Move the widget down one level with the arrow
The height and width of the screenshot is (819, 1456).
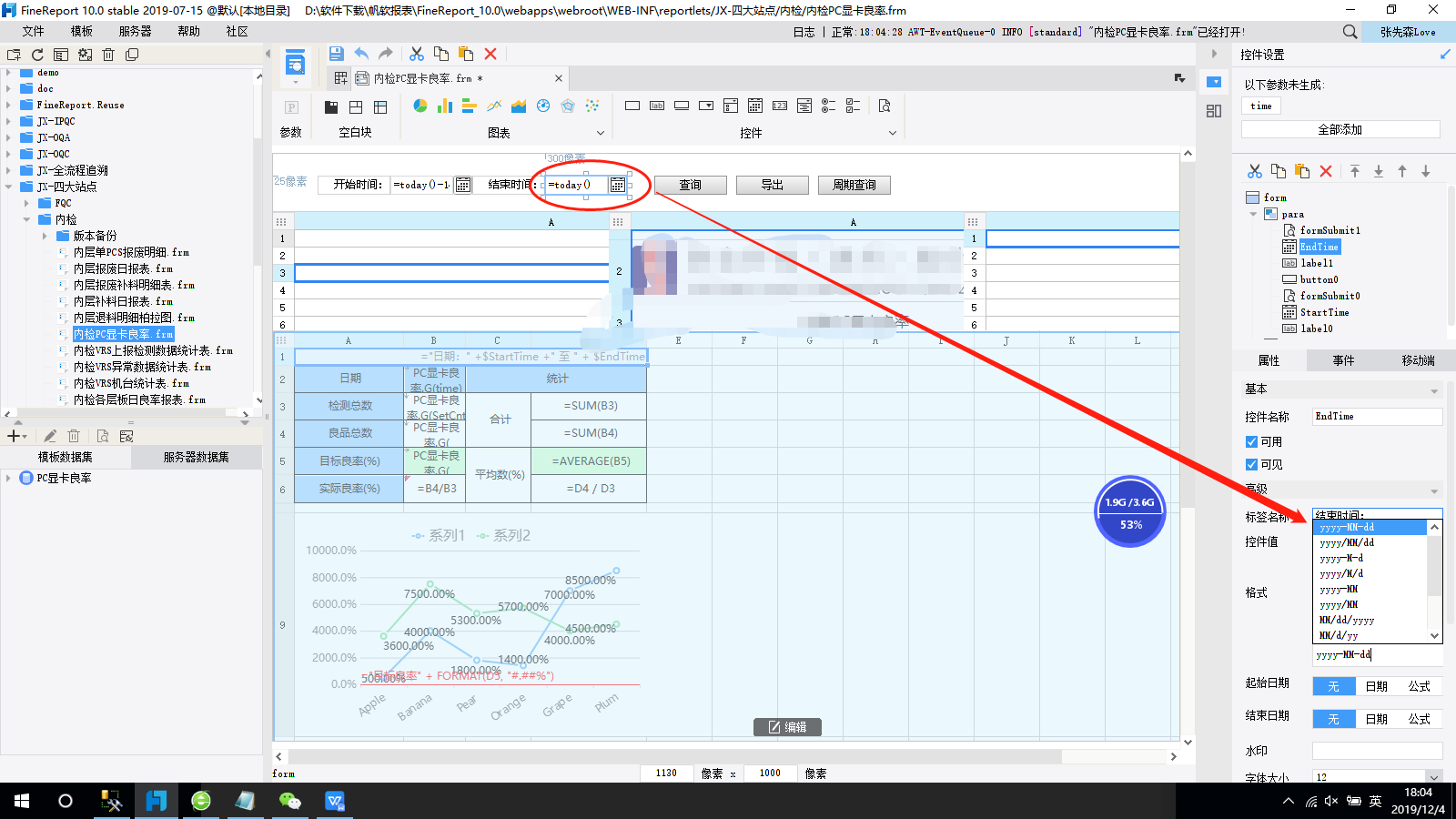[x=1426, y=171]
